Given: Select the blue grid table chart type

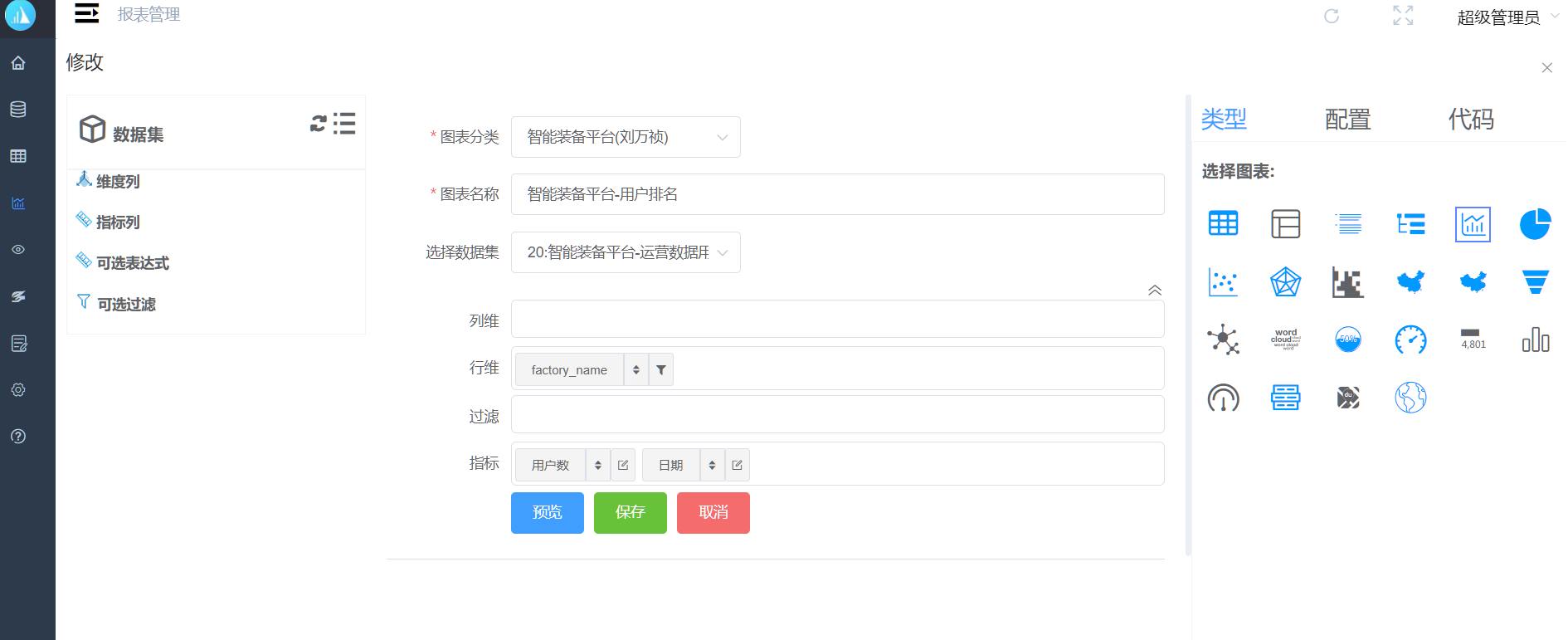Looking at the screenshot, I should coord(1223,224).
